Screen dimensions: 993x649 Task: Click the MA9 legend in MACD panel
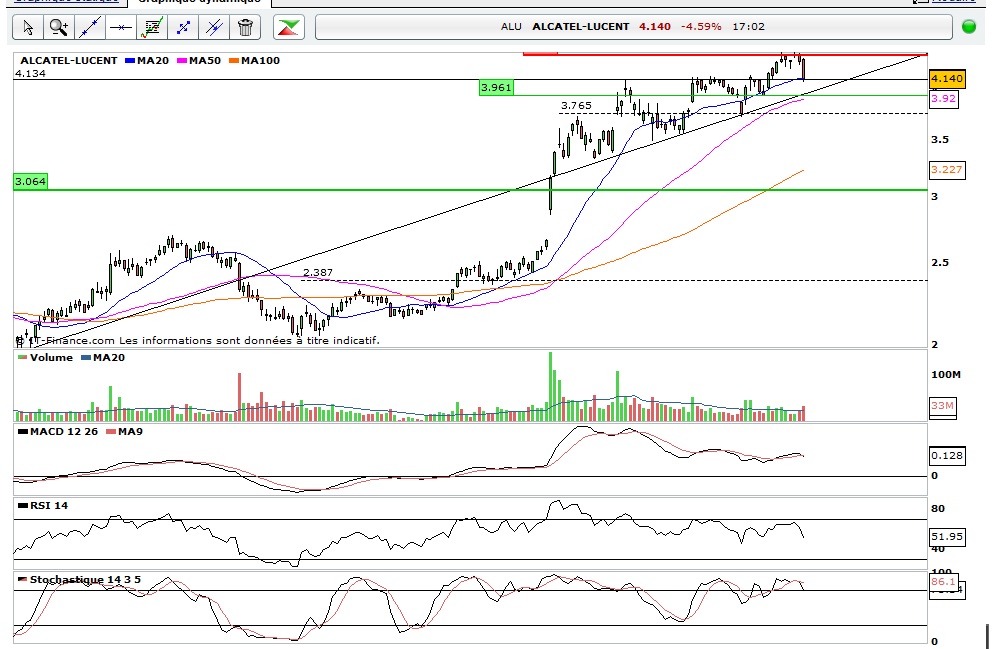pyautogui.click(x=125, y=432)
